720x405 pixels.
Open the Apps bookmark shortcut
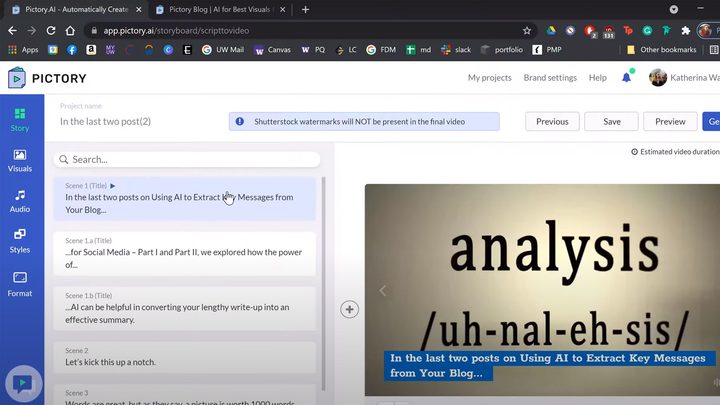tap(23, 50)
